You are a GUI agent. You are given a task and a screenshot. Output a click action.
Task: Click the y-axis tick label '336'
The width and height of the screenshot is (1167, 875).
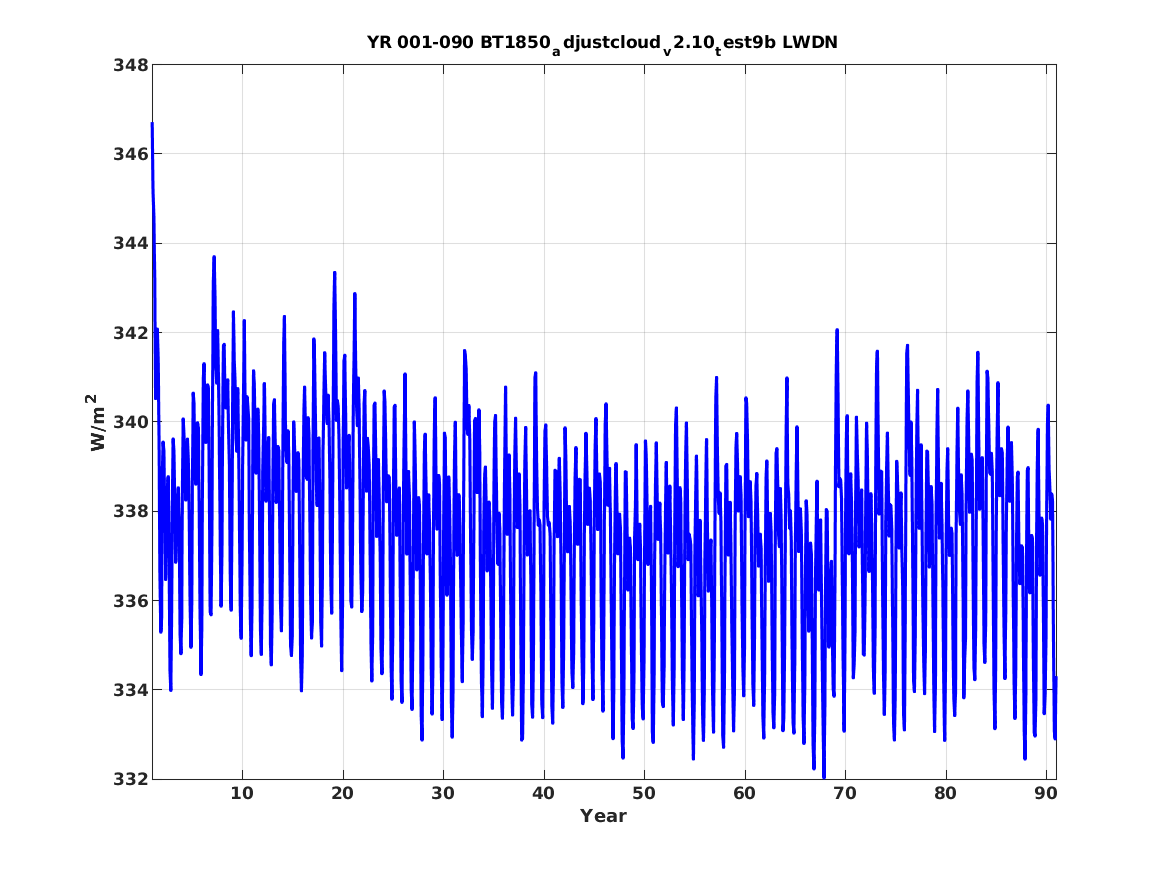[x=130, y=601]
